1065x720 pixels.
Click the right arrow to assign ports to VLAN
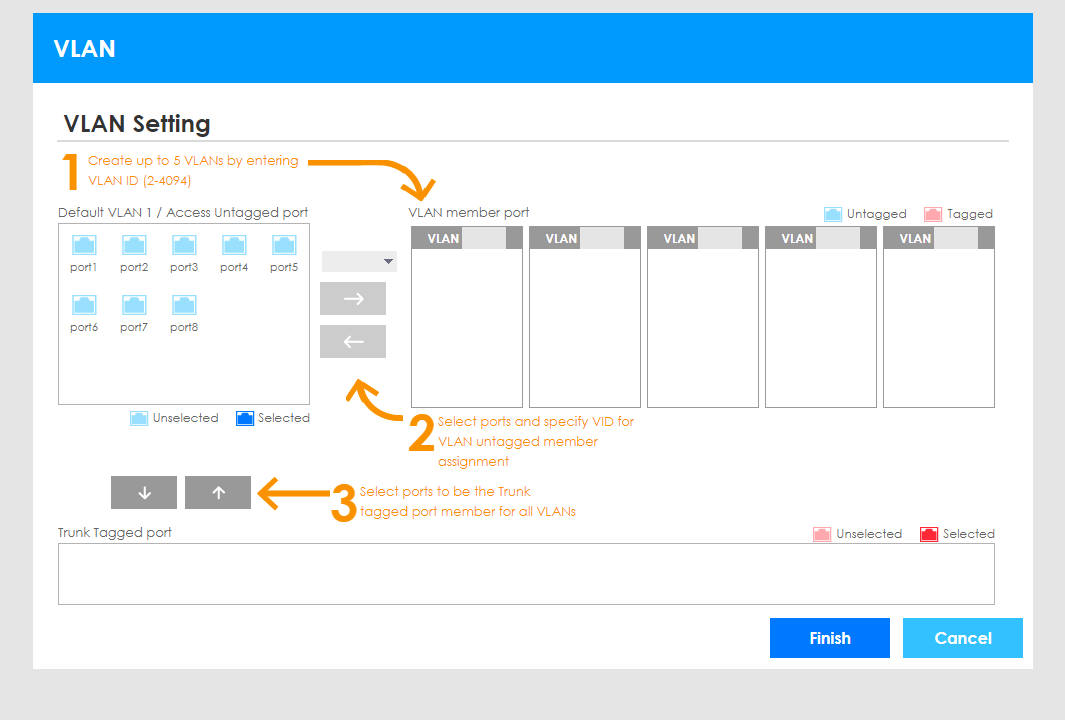point(353,299)
